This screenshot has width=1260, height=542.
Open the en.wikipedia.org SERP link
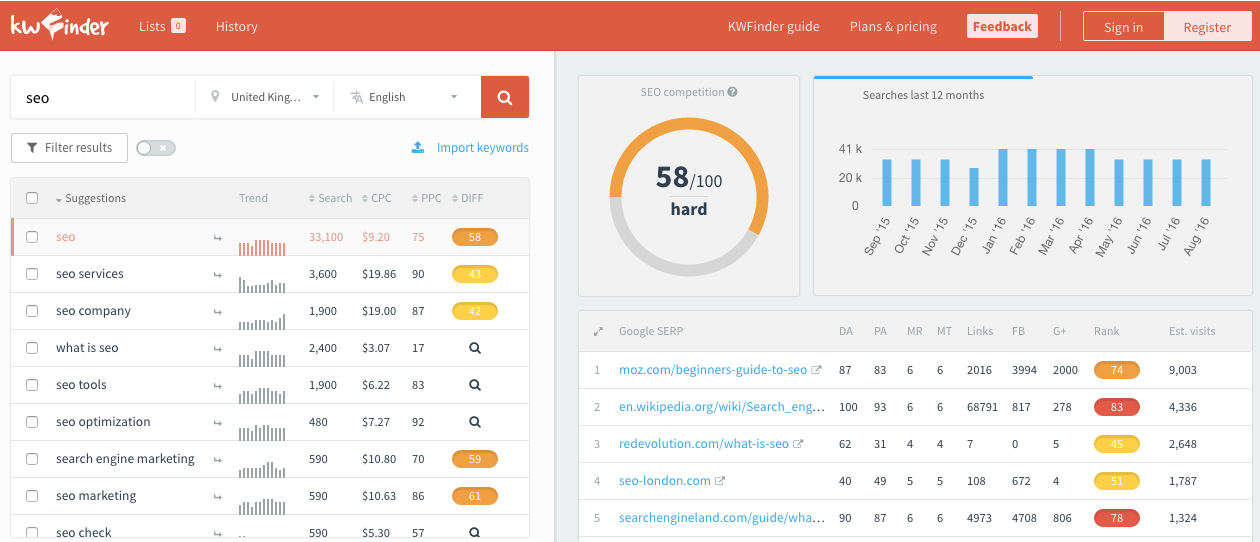click(722, 407)
